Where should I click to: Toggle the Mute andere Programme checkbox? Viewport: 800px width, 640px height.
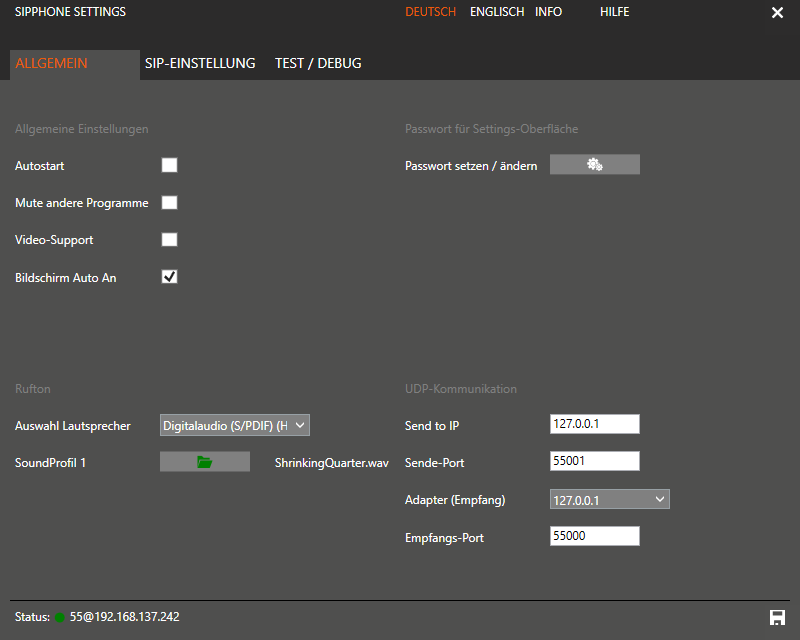pyautogui.click(x=170, y=203)
